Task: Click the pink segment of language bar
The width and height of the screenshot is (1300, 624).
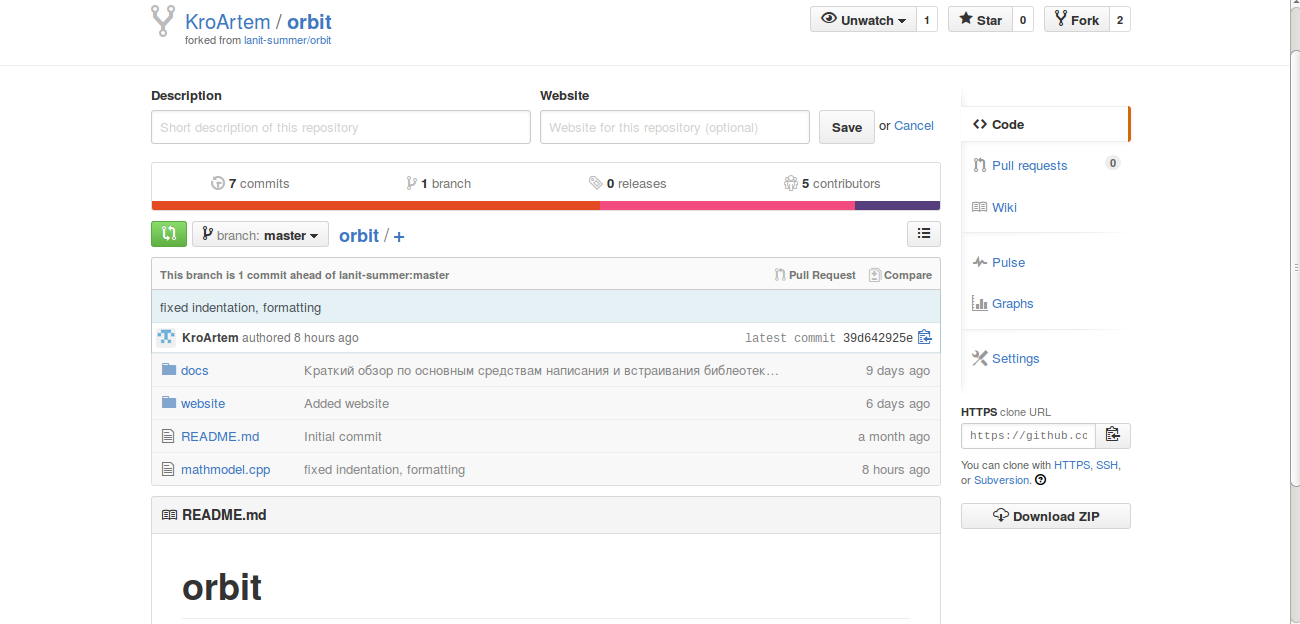Action: [727, 205]
